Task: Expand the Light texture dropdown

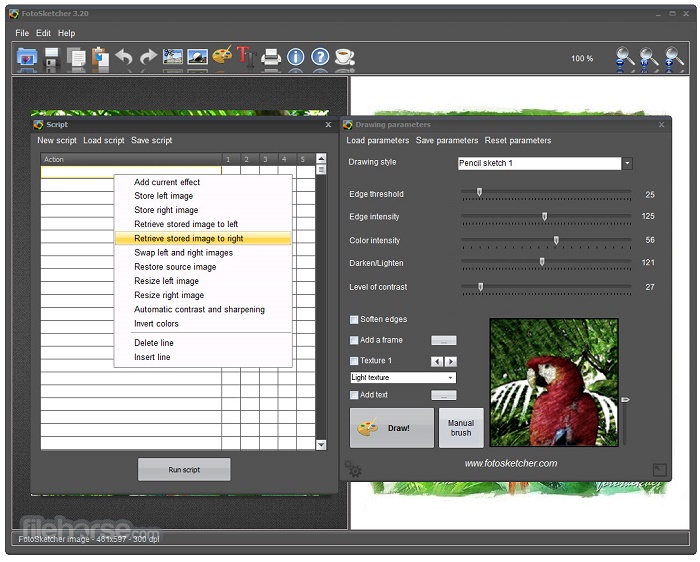Action: coord(451,378)
